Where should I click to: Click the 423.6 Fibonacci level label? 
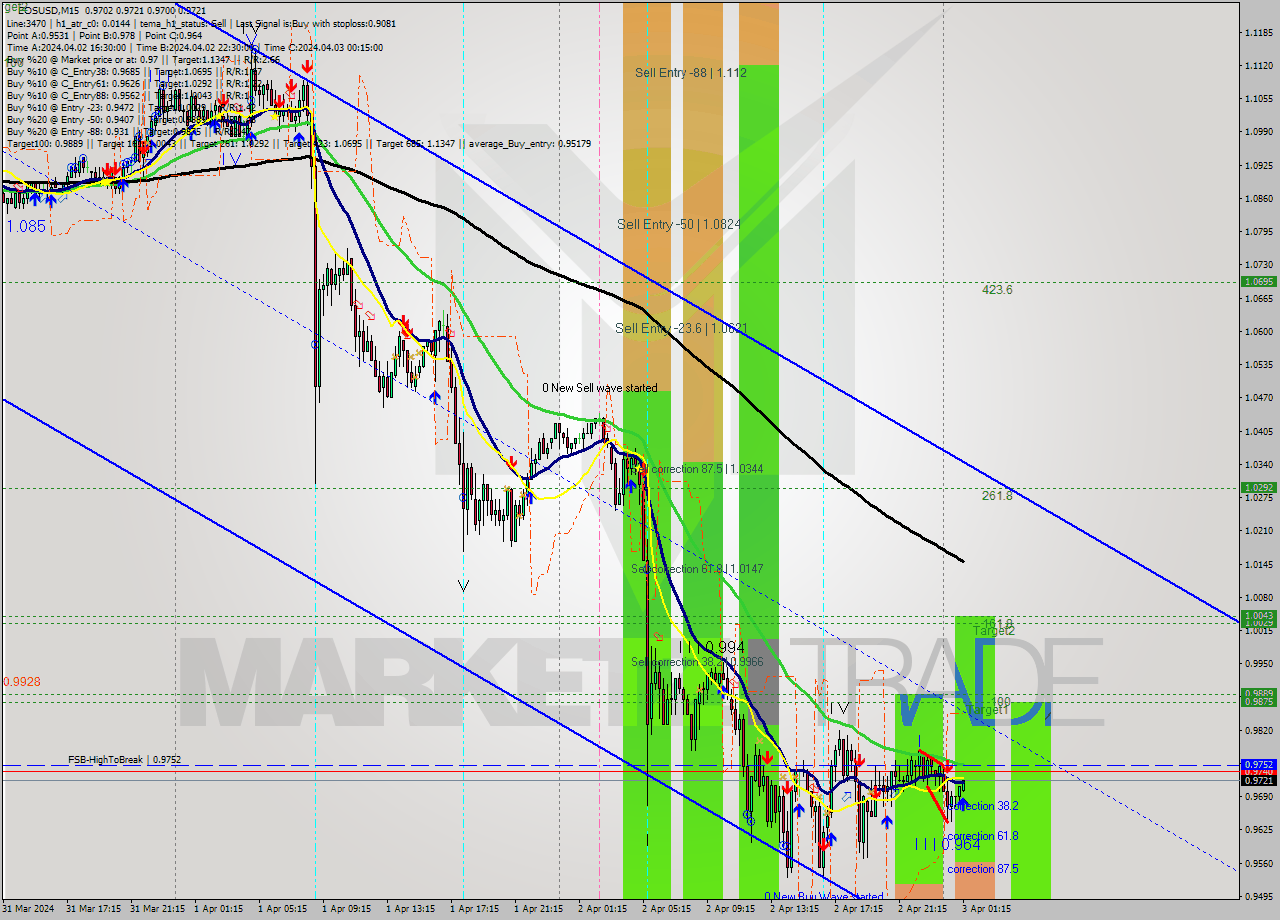pos(997,290)
